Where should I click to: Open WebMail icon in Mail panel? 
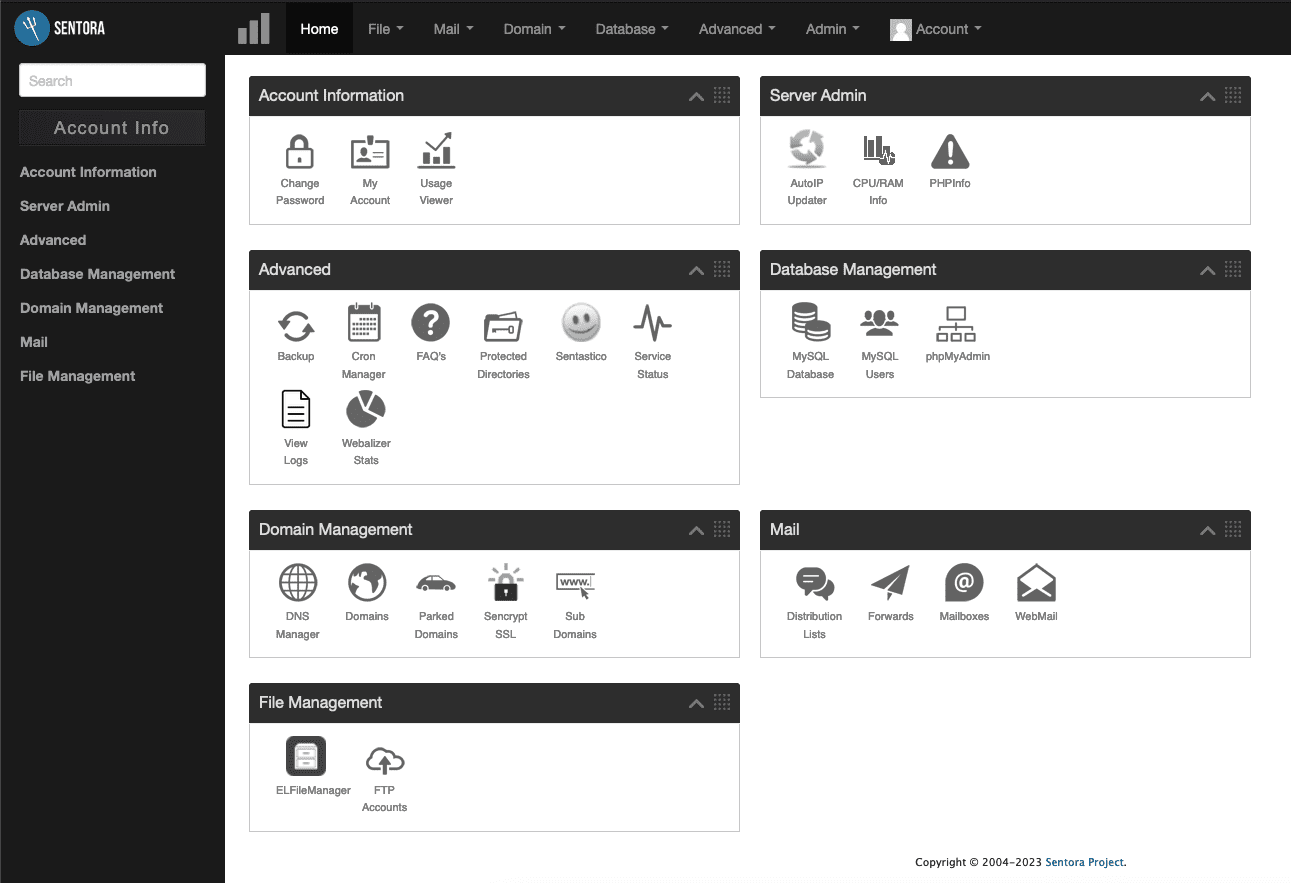(x=1035, y=583)
